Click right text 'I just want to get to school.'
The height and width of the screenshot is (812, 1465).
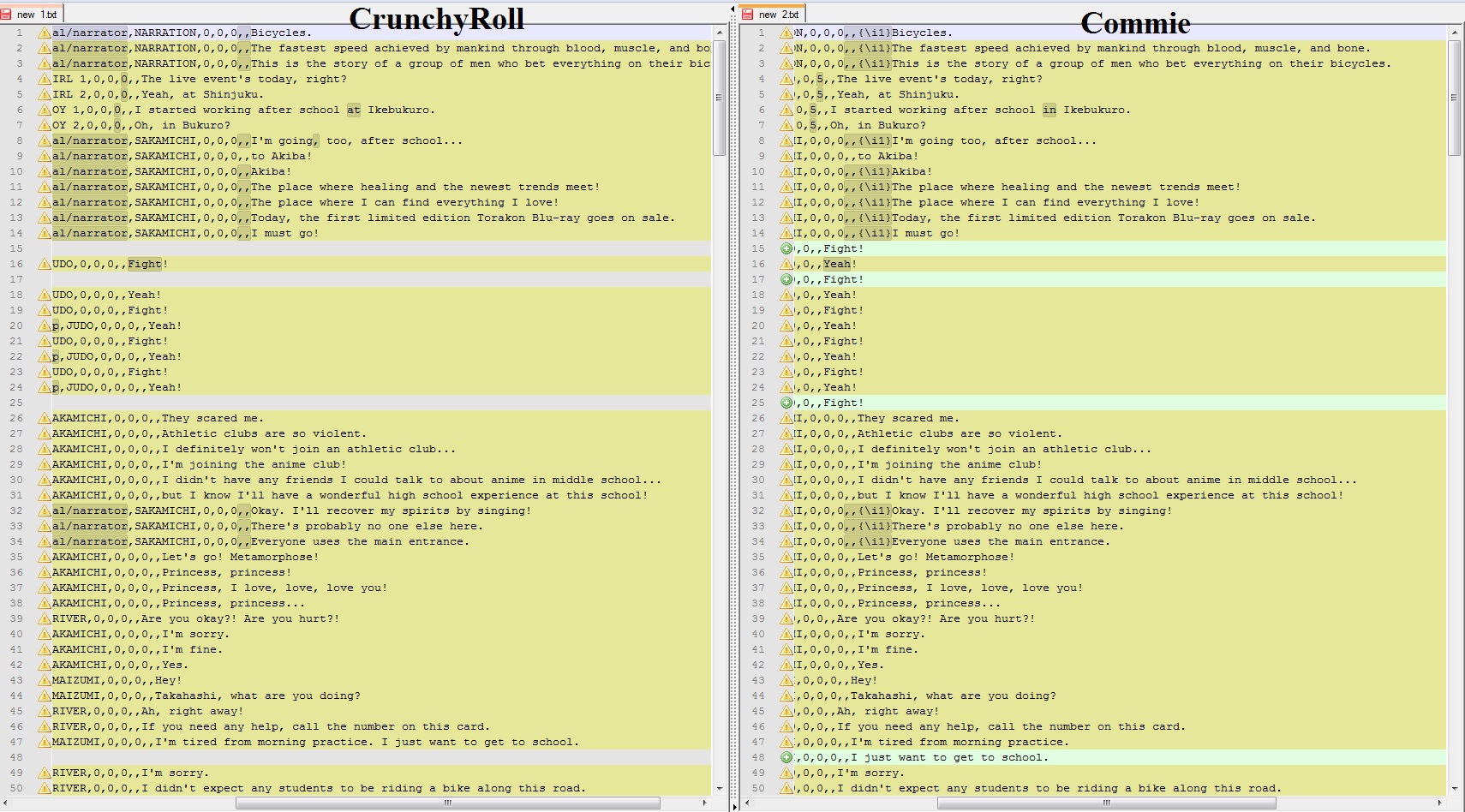949,757
